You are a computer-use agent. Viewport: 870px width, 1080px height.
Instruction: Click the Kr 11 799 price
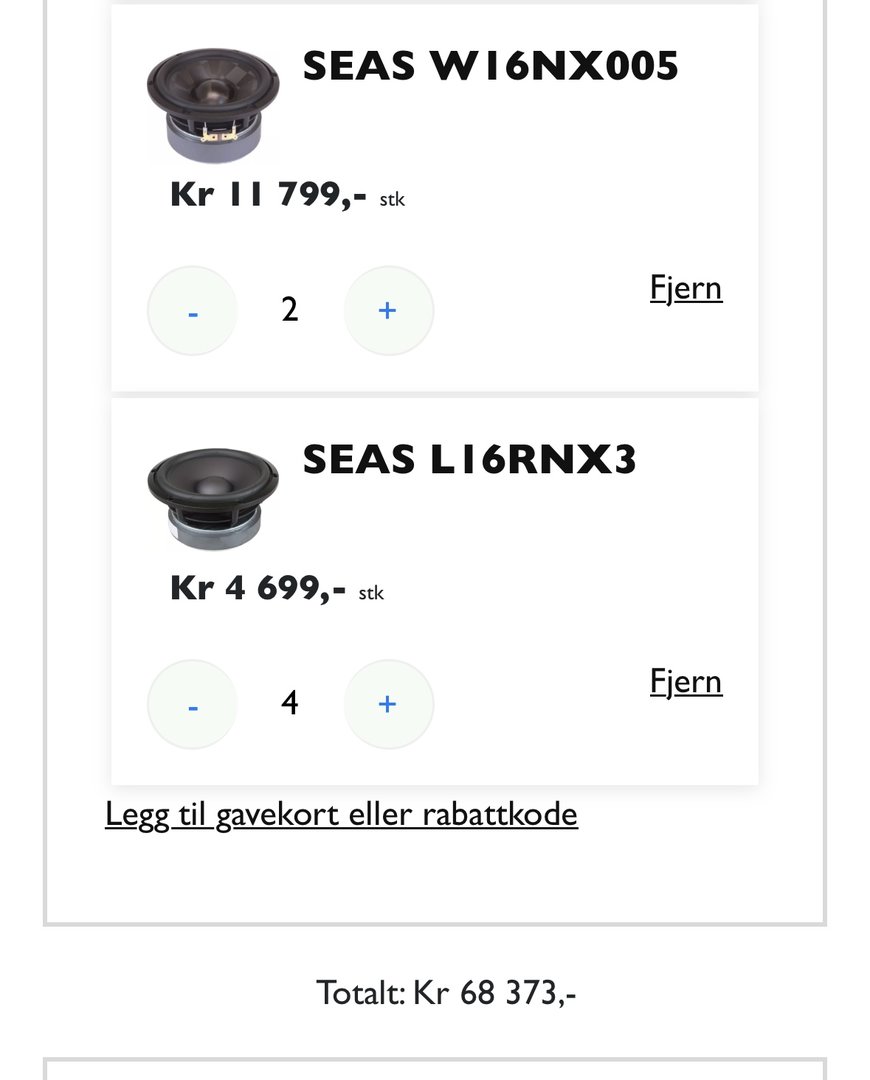[x=268, y=194]
